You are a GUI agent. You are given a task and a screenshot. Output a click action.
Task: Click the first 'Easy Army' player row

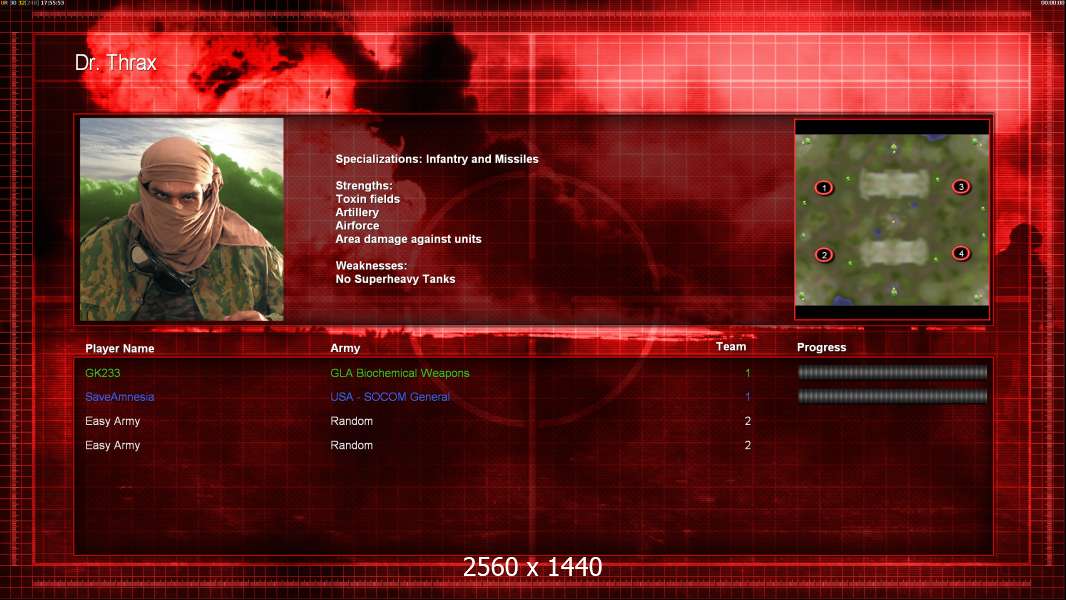[418, 421]
